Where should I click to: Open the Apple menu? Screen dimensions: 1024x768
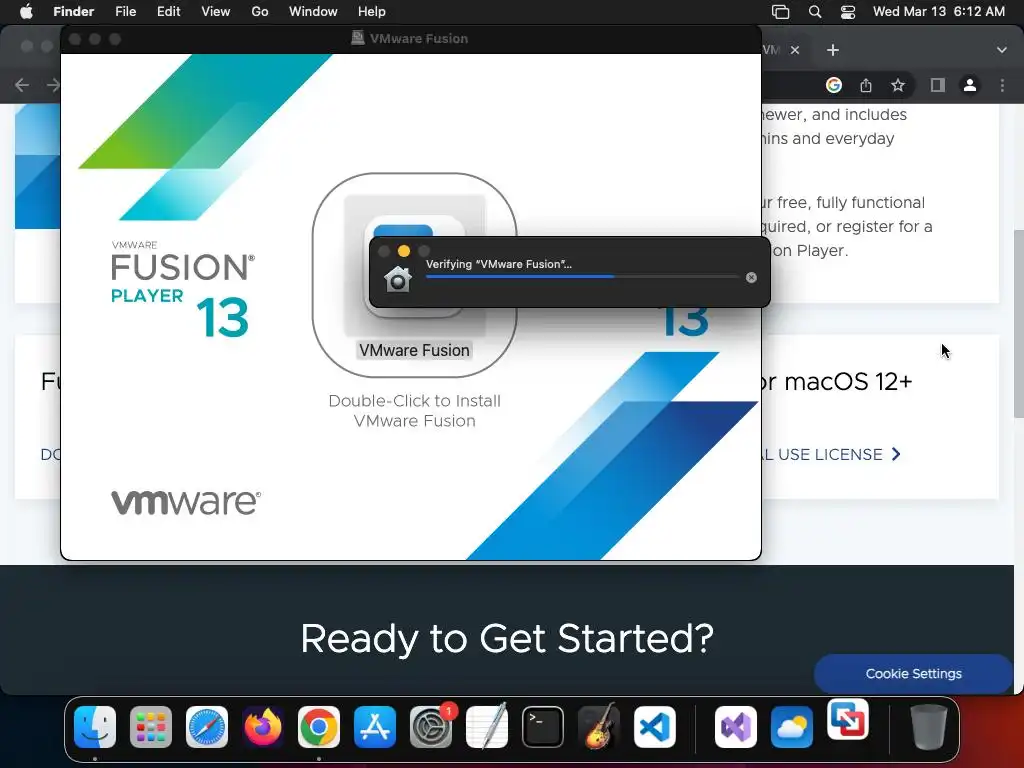coord(26,12)
